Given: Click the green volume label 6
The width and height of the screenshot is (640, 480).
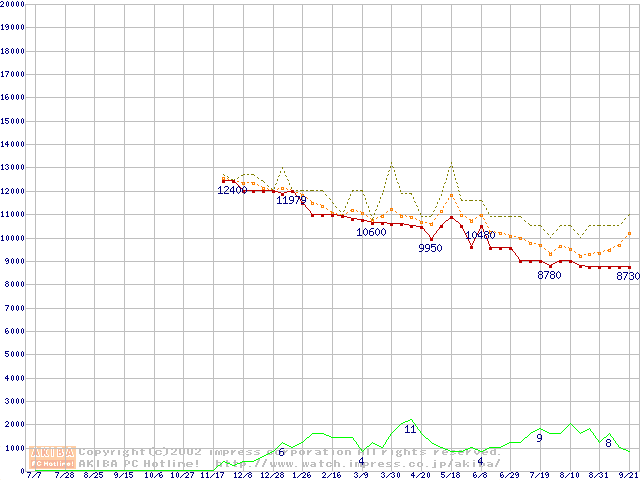Looking at the screenshot, I should pyautogui.click(x=281, y=453).
